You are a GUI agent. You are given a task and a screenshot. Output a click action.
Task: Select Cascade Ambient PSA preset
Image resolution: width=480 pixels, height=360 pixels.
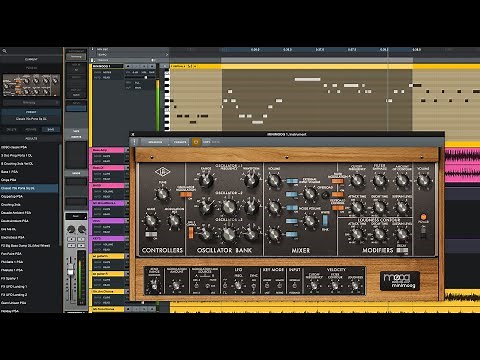click(29, 213)
